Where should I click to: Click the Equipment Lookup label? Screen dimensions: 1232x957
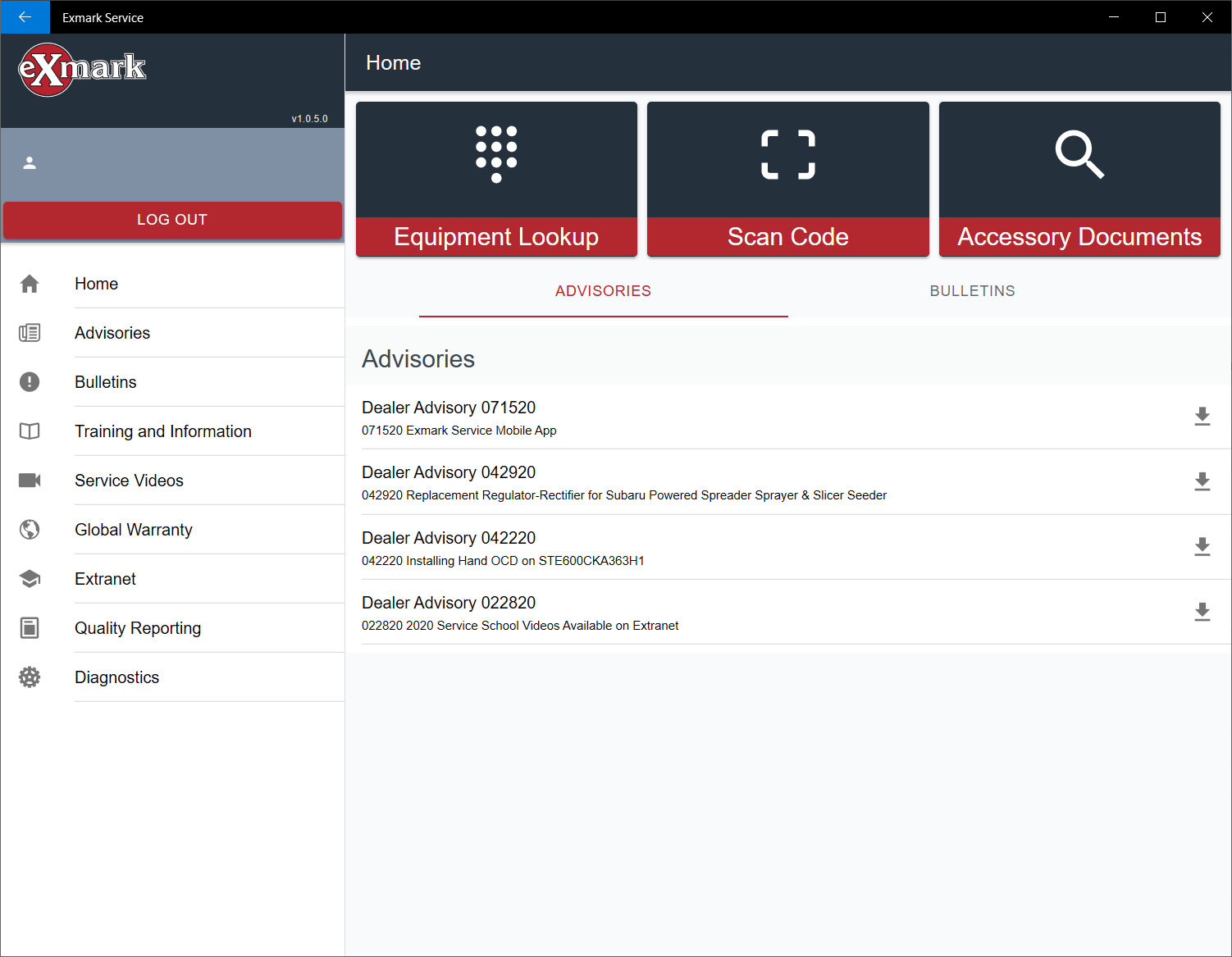496,237
